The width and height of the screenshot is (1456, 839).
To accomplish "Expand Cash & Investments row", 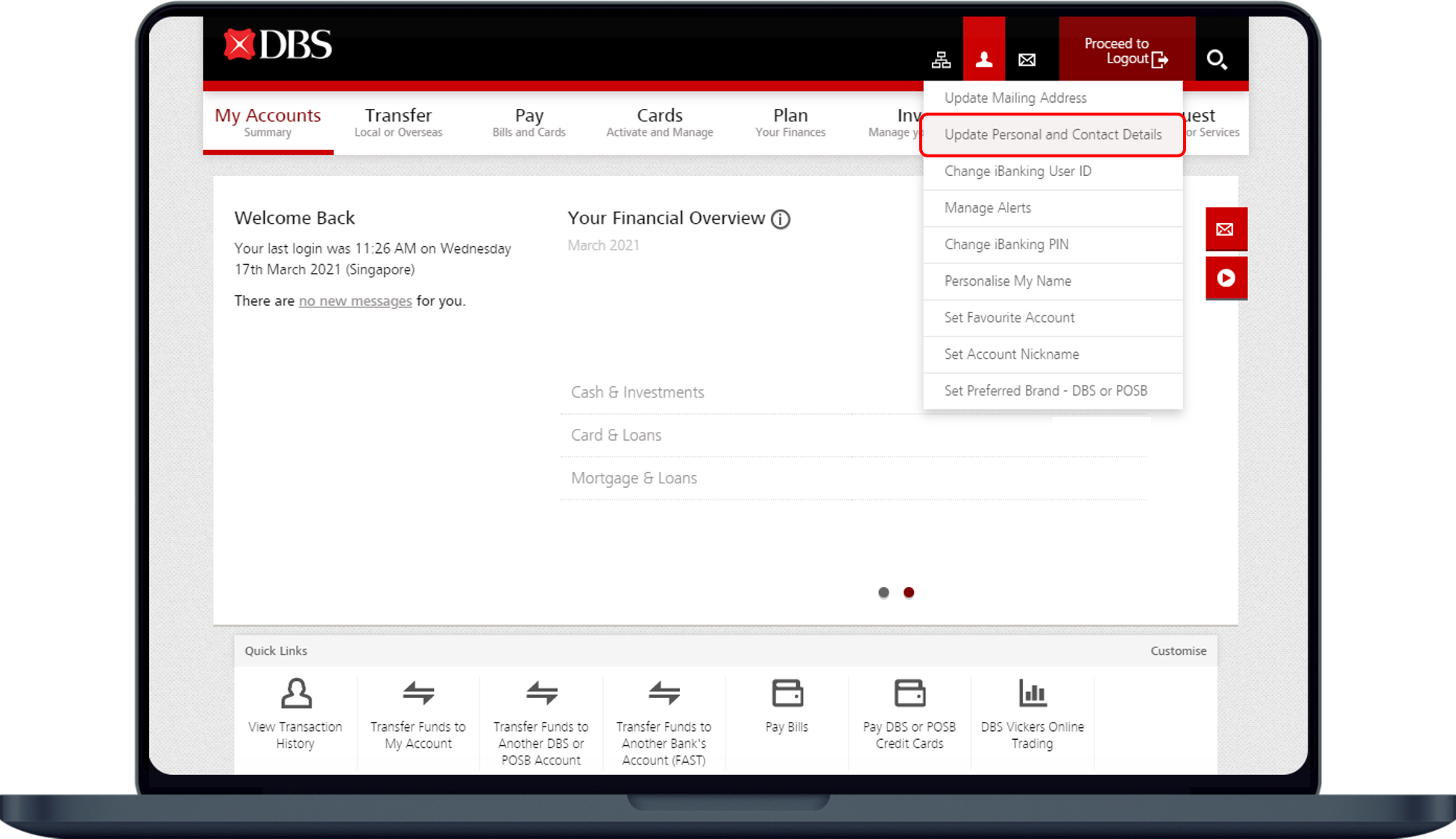I will pos(854,392).
